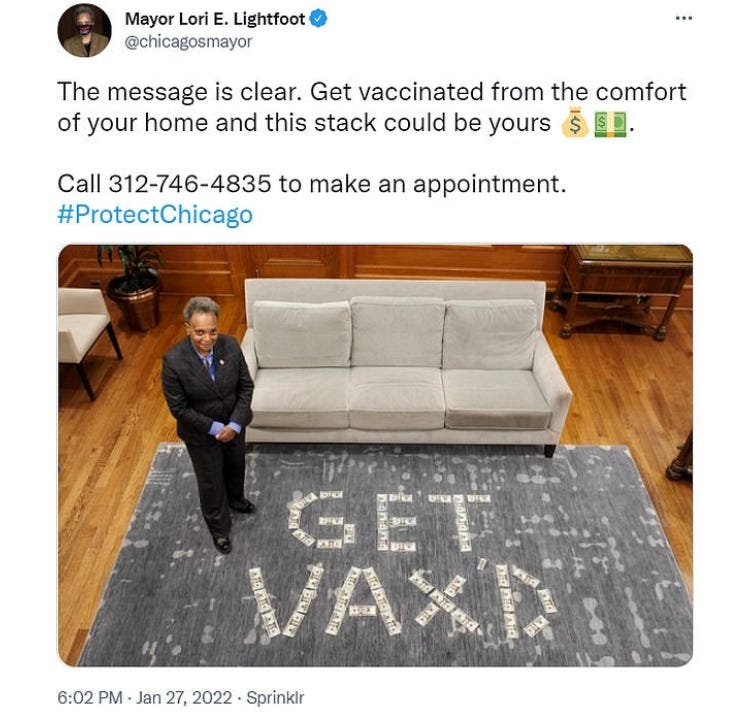Image resolution: width=750 pixels, height=718 pixels.
Task: Click the wooden side table in the photo
Action: tap(622, 292)
